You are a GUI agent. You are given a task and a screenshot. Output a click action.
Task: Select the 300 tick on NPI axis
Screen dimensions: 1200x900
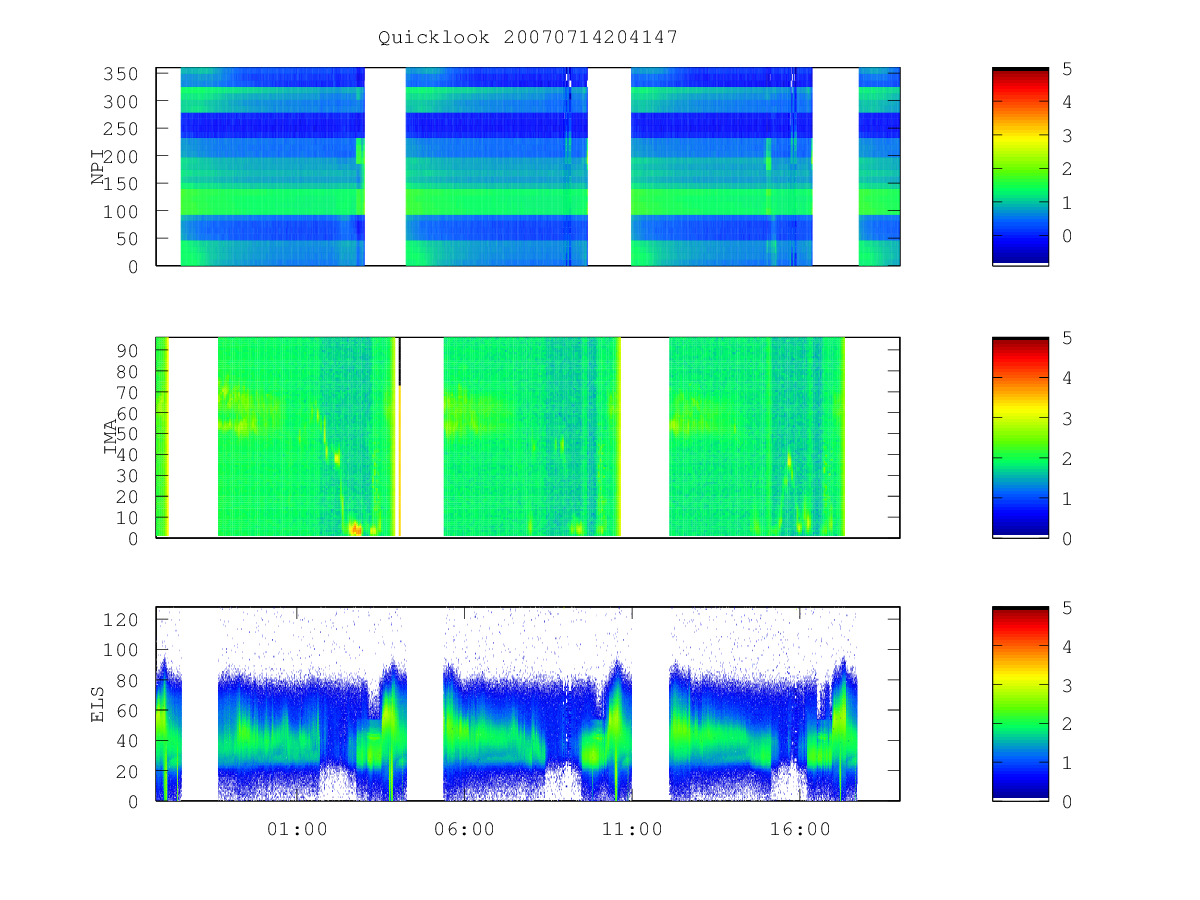tap(120, 102)
